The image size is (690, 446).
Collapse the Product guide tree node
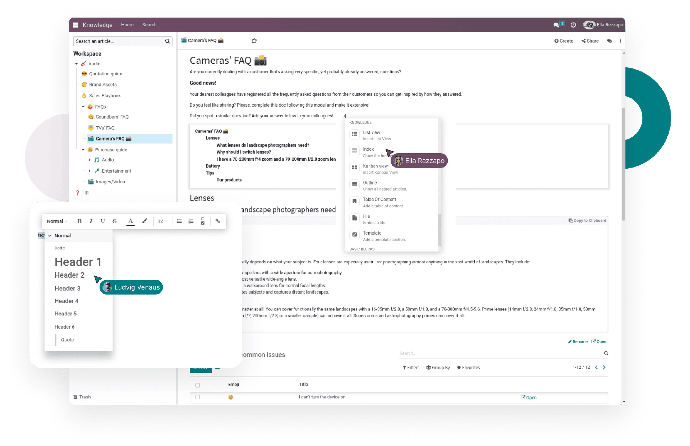coord(83,150)
